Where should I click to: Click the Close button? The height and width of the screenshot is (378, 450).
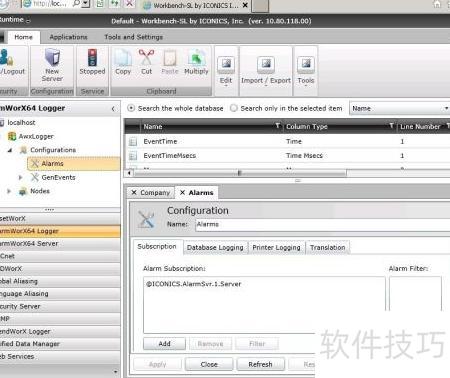click(209, 364)
